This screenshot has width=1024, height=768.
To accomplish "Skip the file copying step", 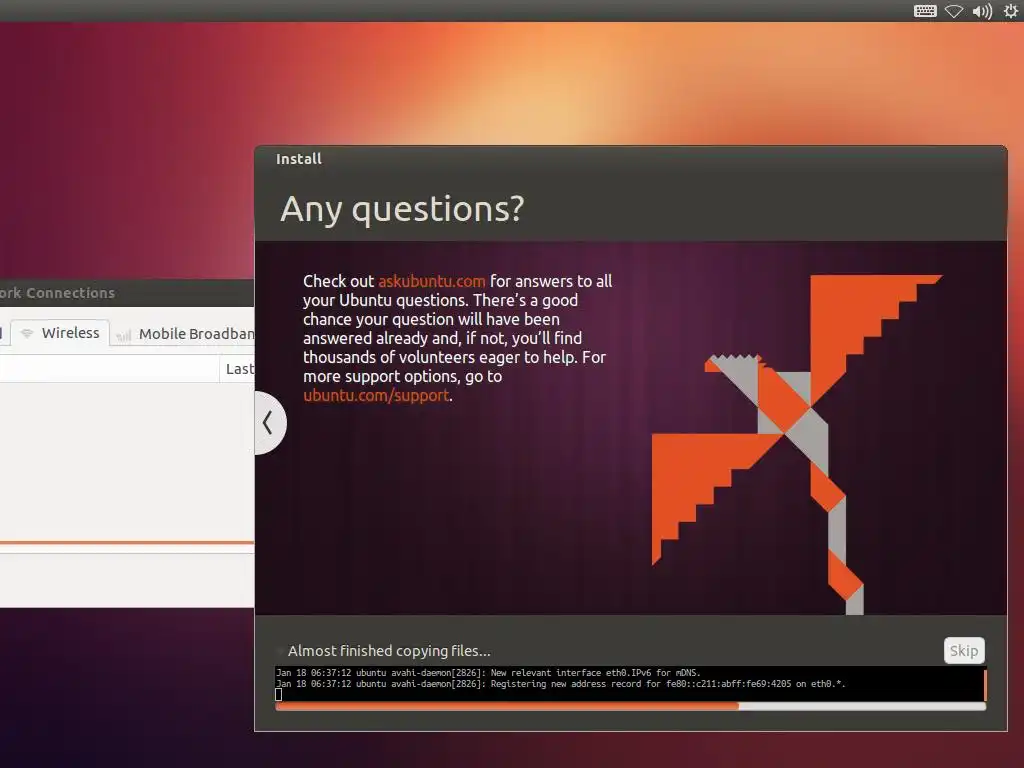I will pyautogui.click(x=964, y=650).
